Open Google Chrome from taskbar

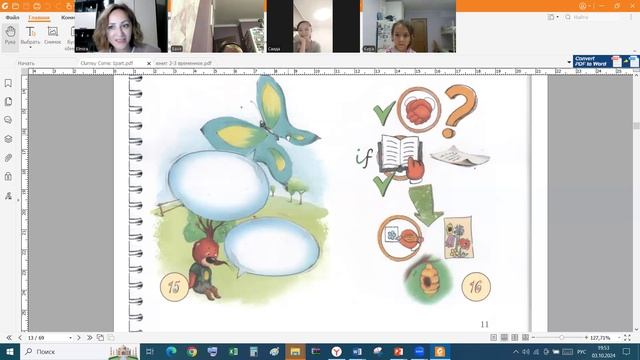[192, 351]
